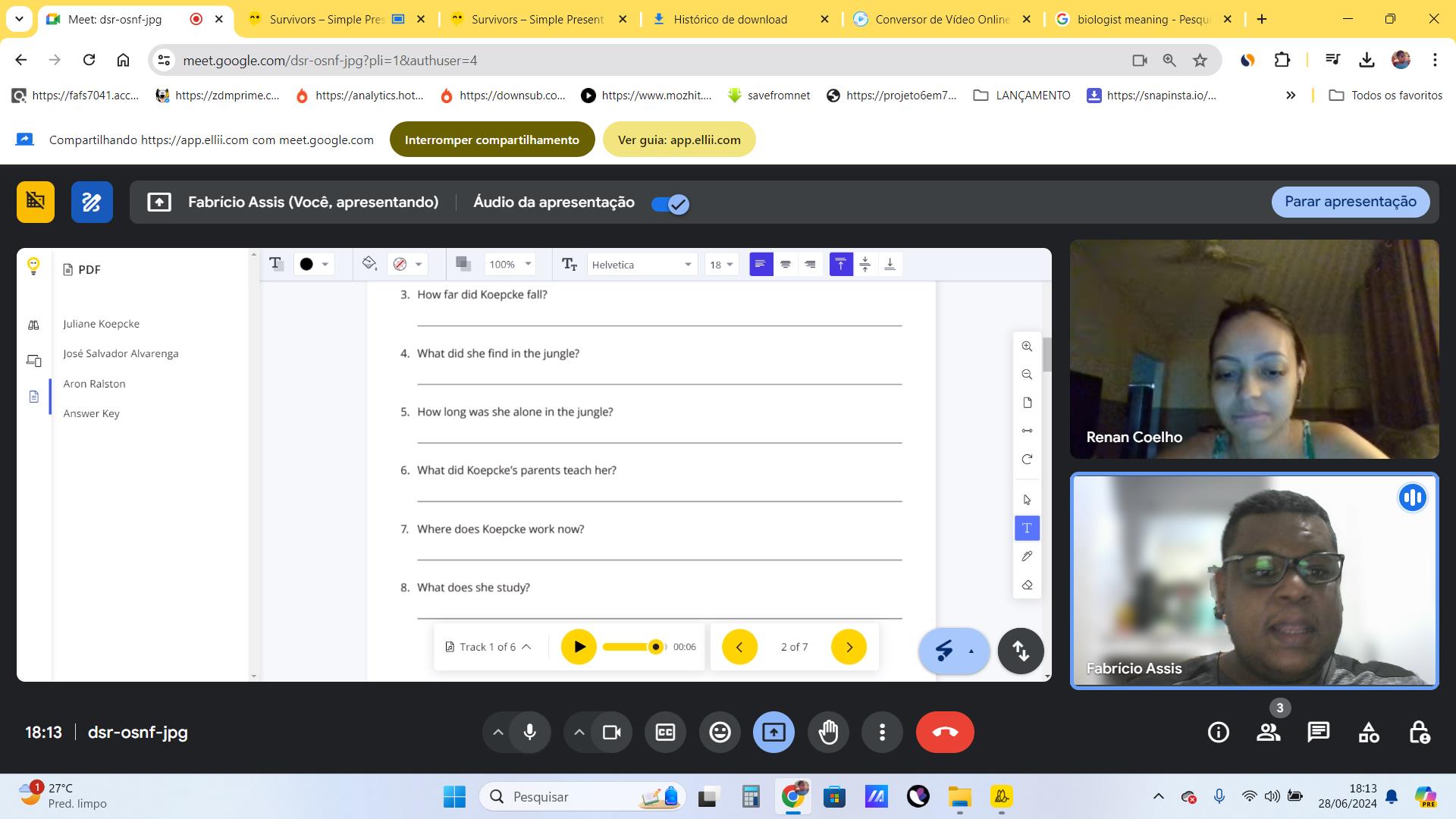Click the rotate page icon
This screenshot has width=1456, height=819.
1027,460
